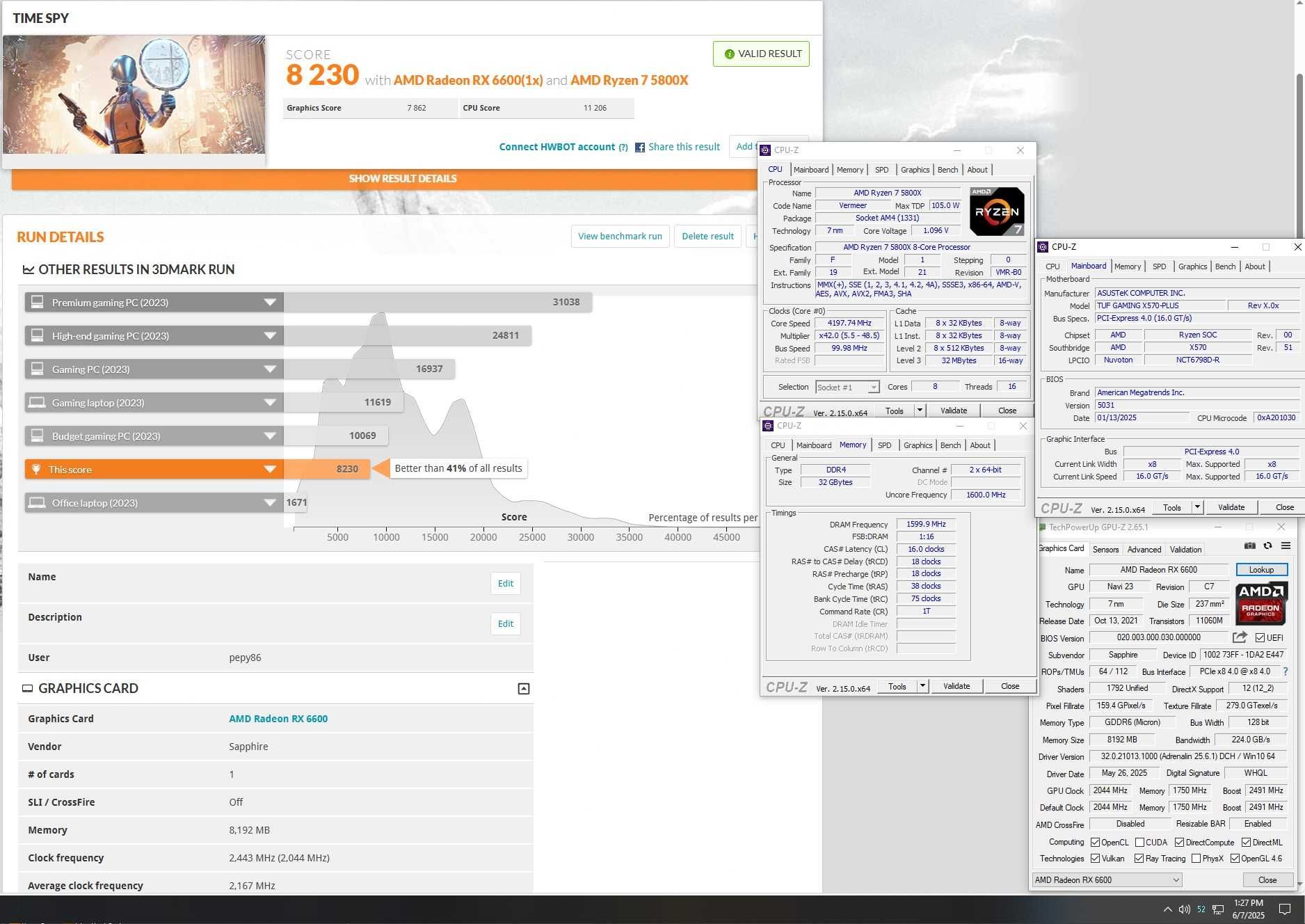Click the GPU-Z BIOS export share icon
The height and width of the screenshot is (924, 1305).
pos(1240,637)
